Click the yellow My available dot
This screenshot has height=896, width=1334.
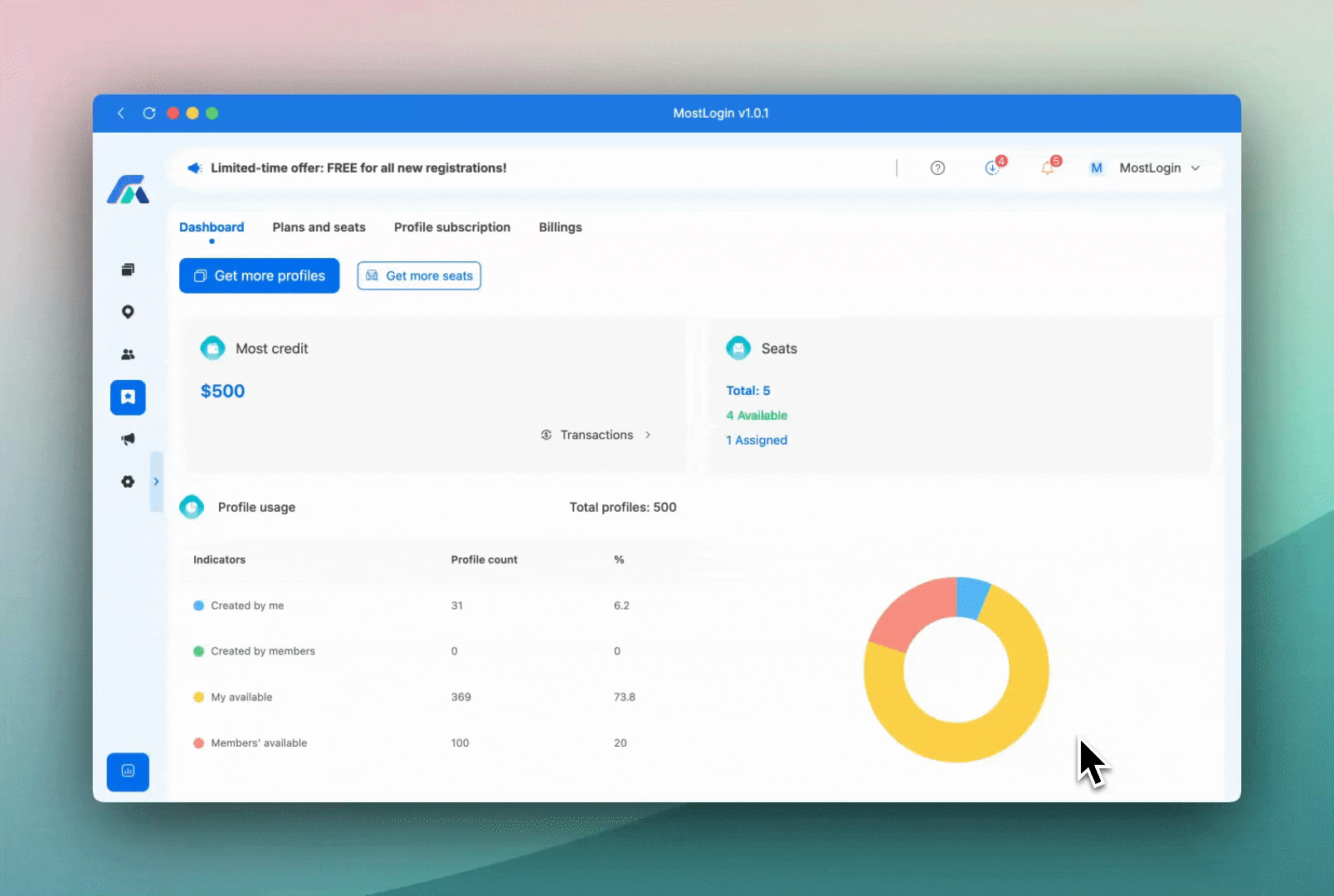coord(198,697)
